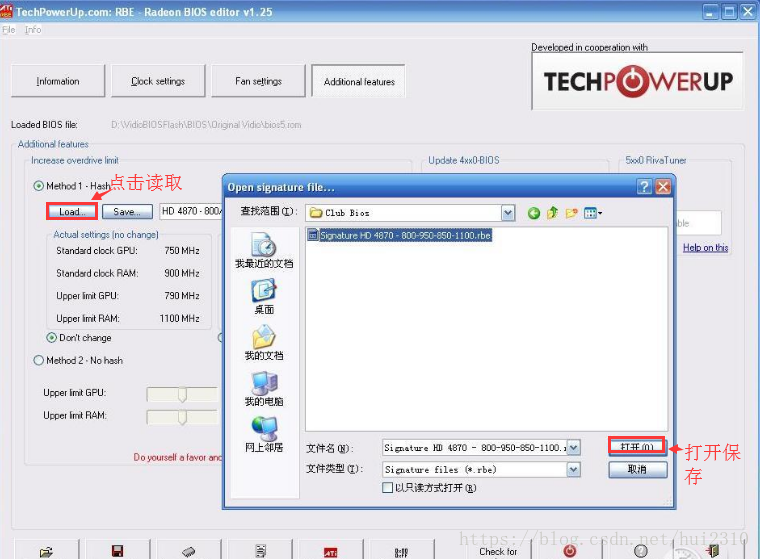Click the question mark help icon at bottom

[x=640, y=551]
